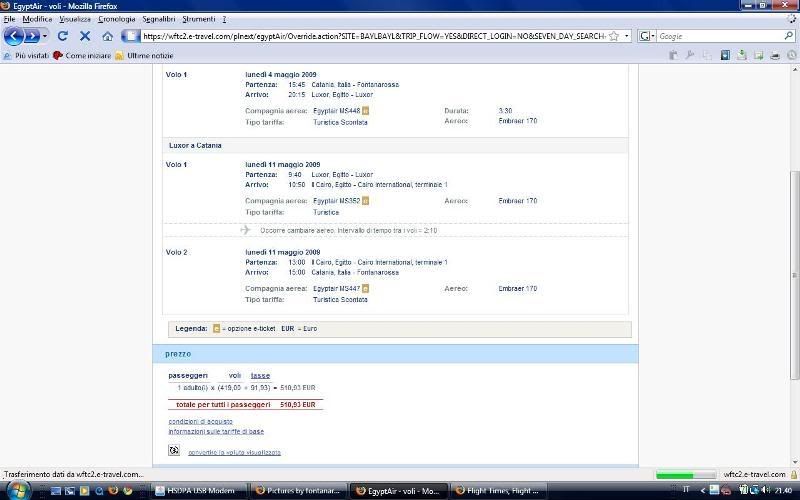Viewport: 800px width, 500px height.
Task: Click the URL address bar text
Action: point(373,36)
